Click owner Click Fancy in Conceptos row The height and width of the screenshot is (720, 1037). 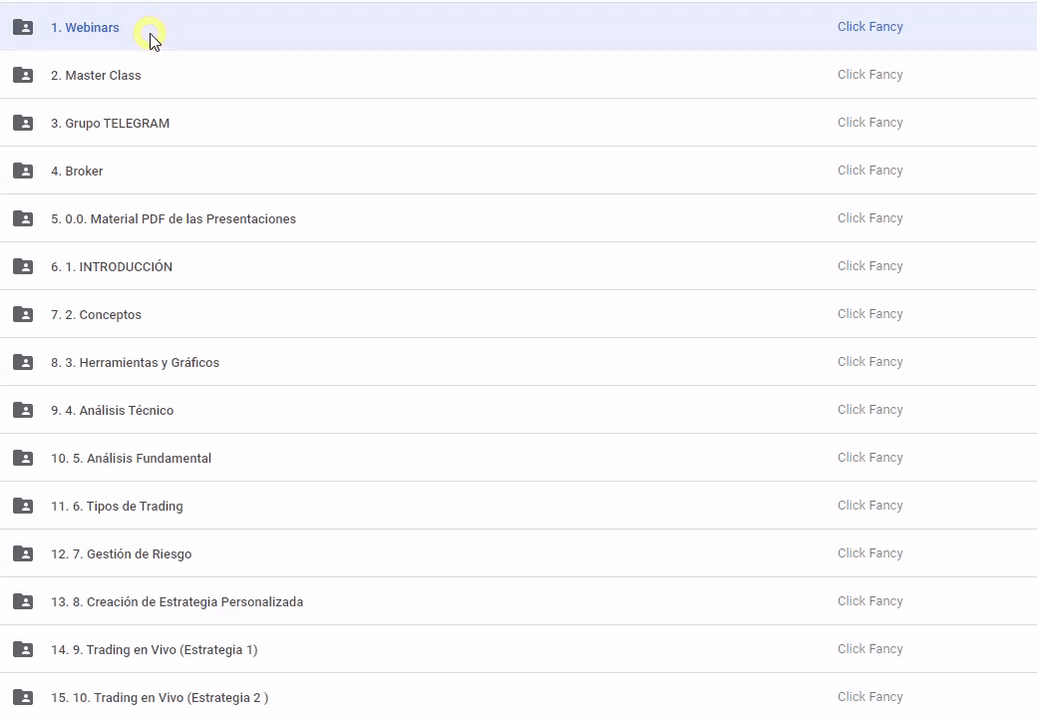point(870,314)
